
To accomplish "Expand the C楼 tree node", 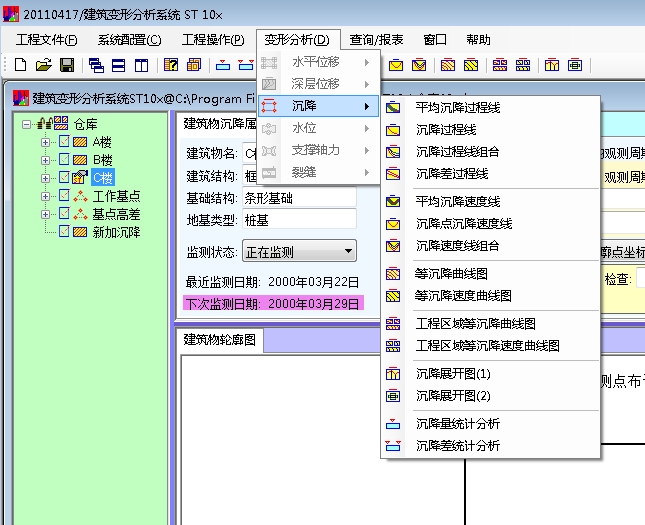I will coord(45,178).
